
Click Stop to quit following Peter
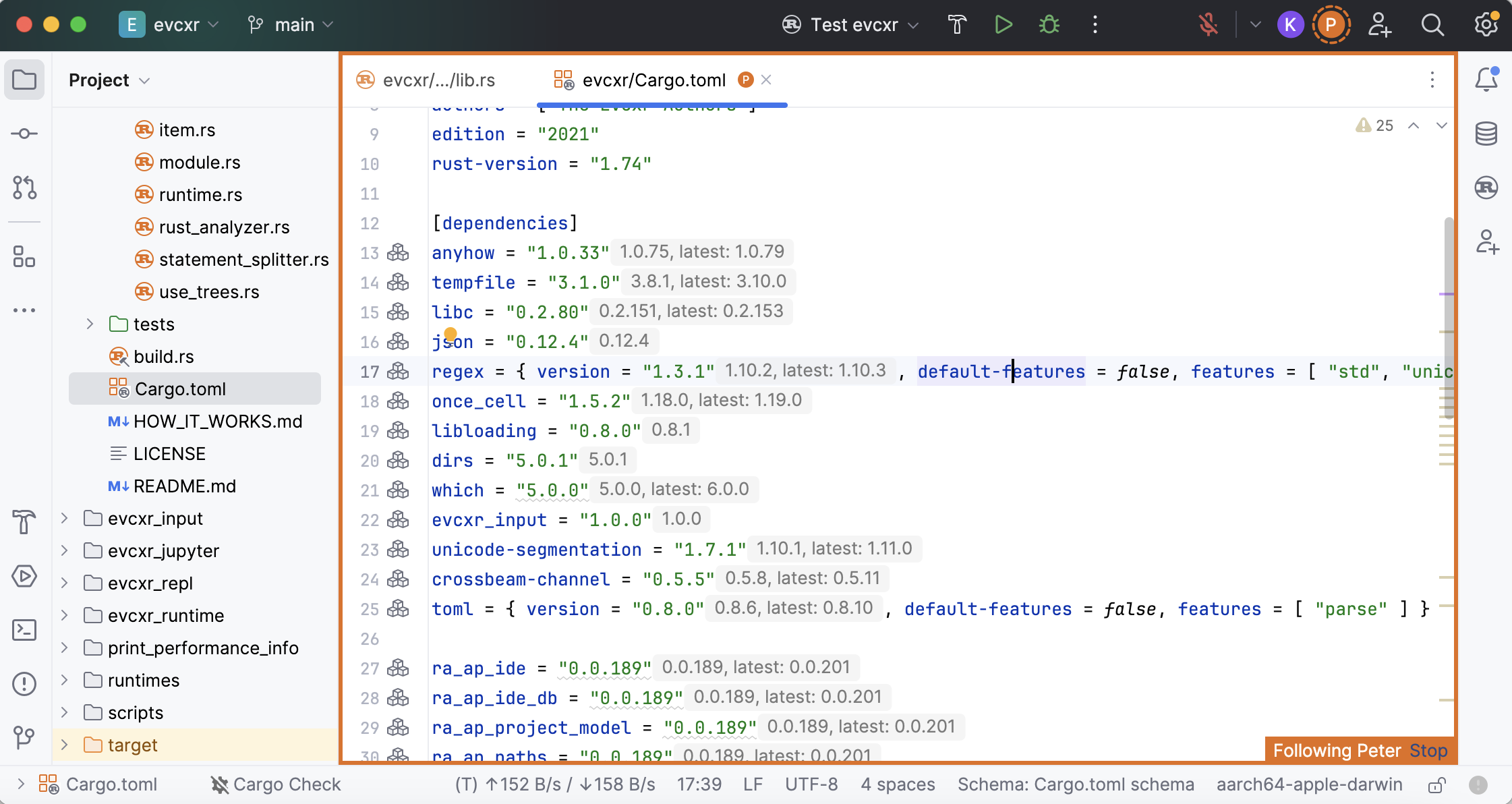(1428, 751)
